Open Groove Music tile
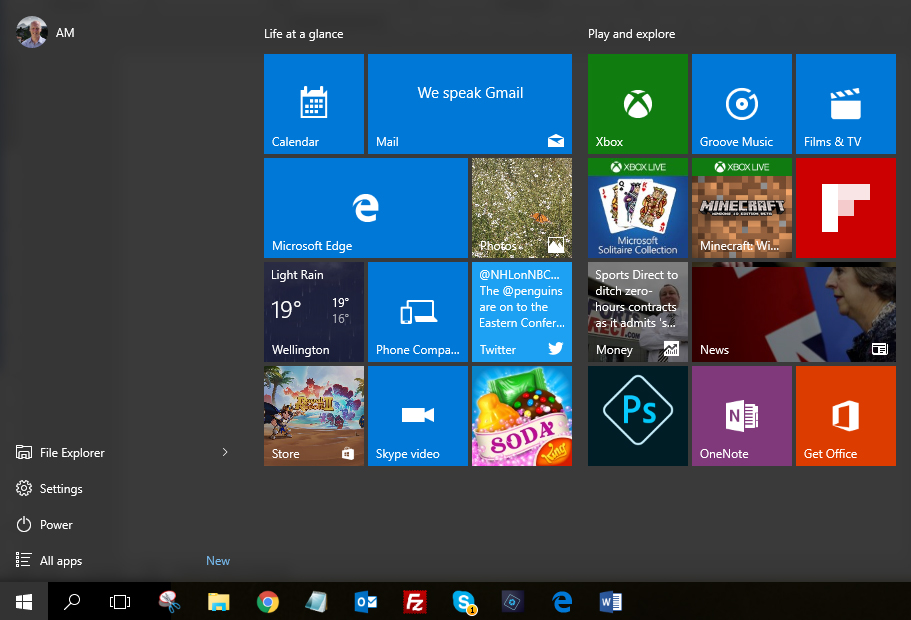Screen dimensions: 911x620 (742, 104)
